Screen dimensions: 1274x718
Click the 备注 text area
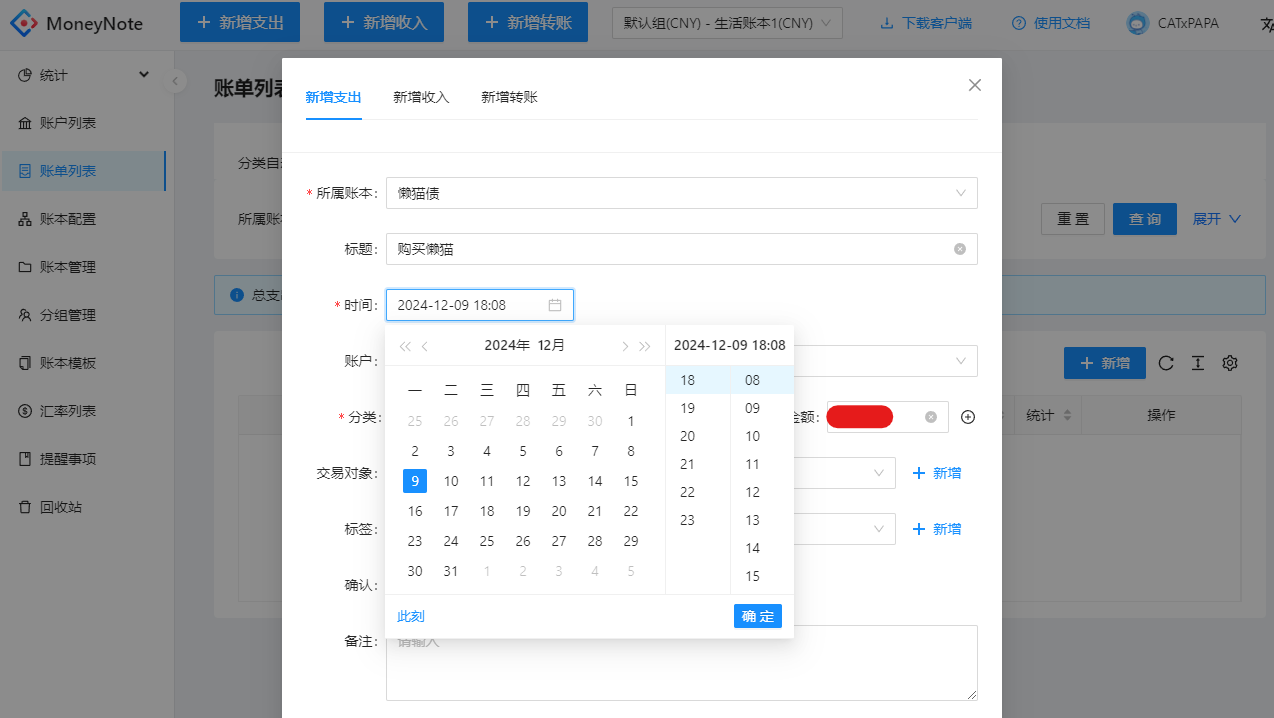pyautogui.click(x=682, y=663)
